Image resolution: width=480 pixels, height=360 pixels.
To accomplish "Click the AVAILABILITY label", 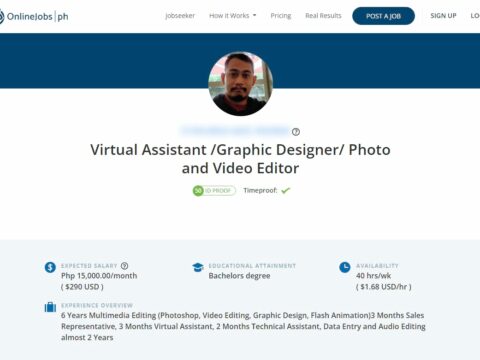I will pyautogui.click(x=377, y=266).
